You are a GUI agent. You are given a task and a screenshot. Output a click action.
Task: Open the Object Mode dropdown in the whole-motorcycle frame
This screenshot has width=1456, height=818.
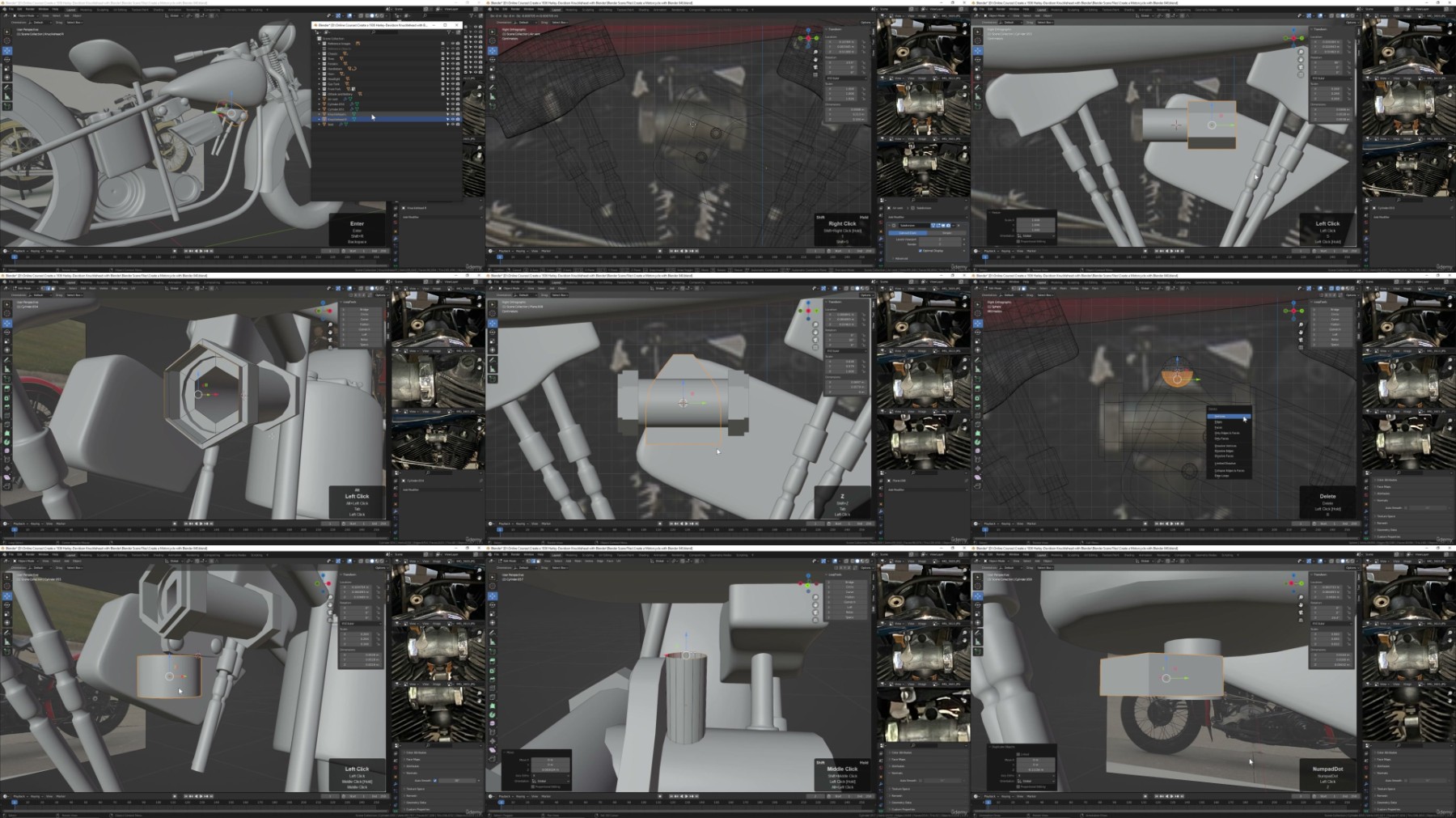(25, 15)
